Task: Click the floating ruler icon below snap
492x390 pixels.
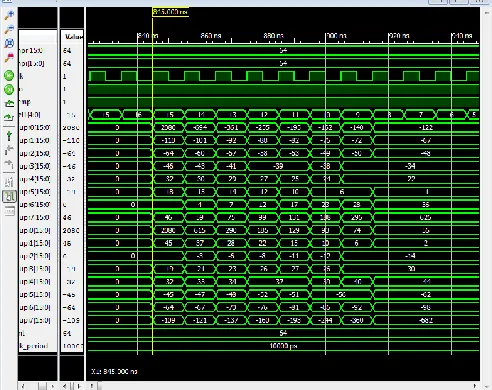Action: click(x=9, y=211)
